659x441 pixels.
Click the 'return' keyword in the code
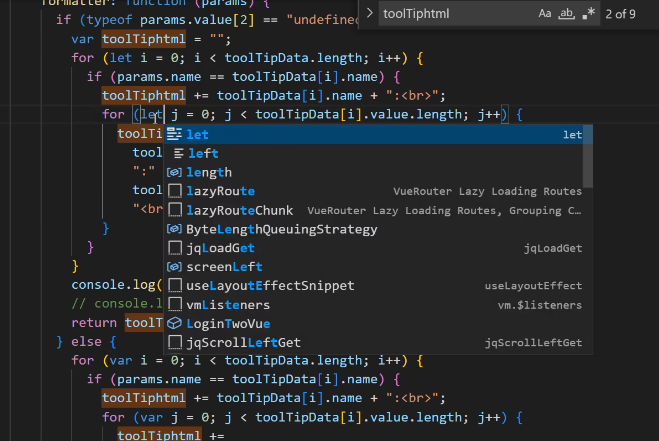coord(94,323)
